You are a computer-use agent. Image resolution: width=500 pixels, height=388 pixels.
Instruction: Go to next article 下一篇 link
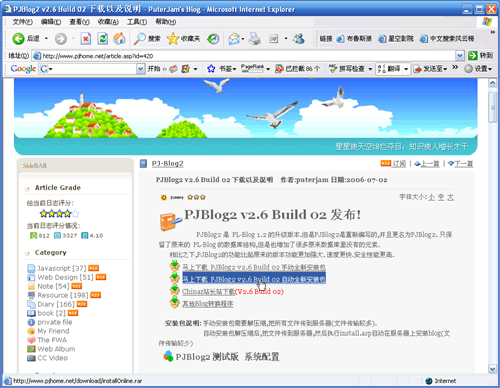point(463,164)
